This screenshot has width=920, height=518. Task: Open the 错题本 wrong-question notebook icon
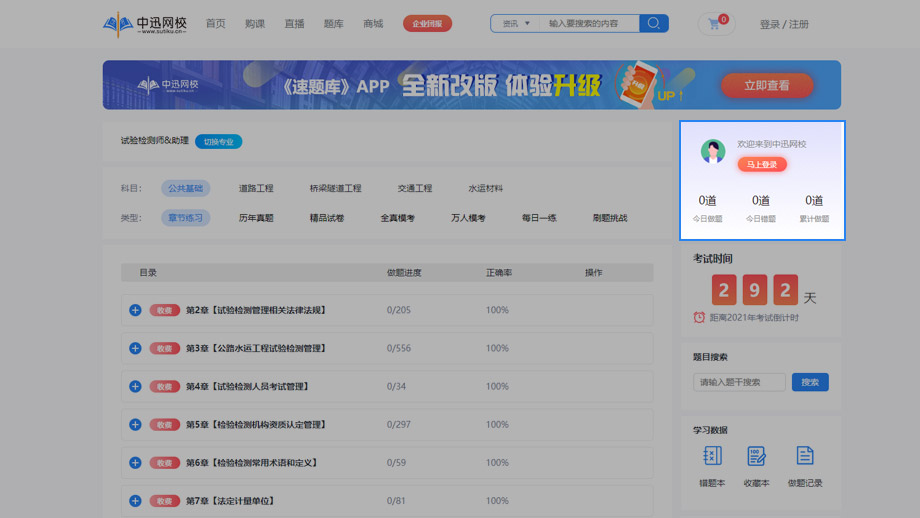pyautogui.click(x=712, y=456)
